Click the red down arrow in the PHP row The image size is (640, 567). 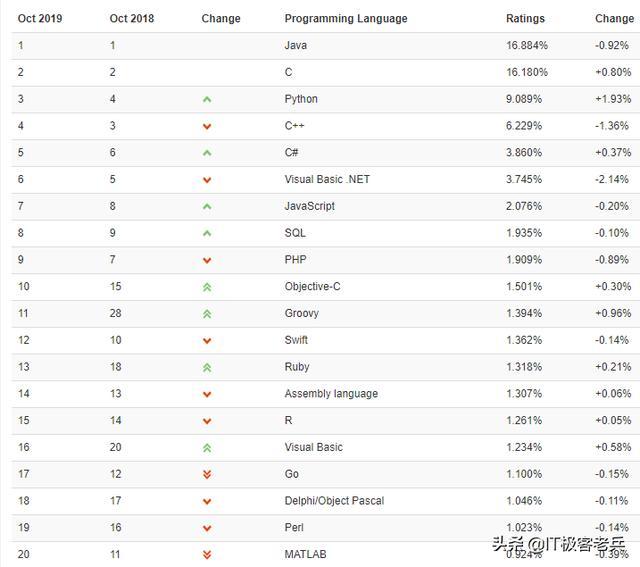click(x=207, y=260)
